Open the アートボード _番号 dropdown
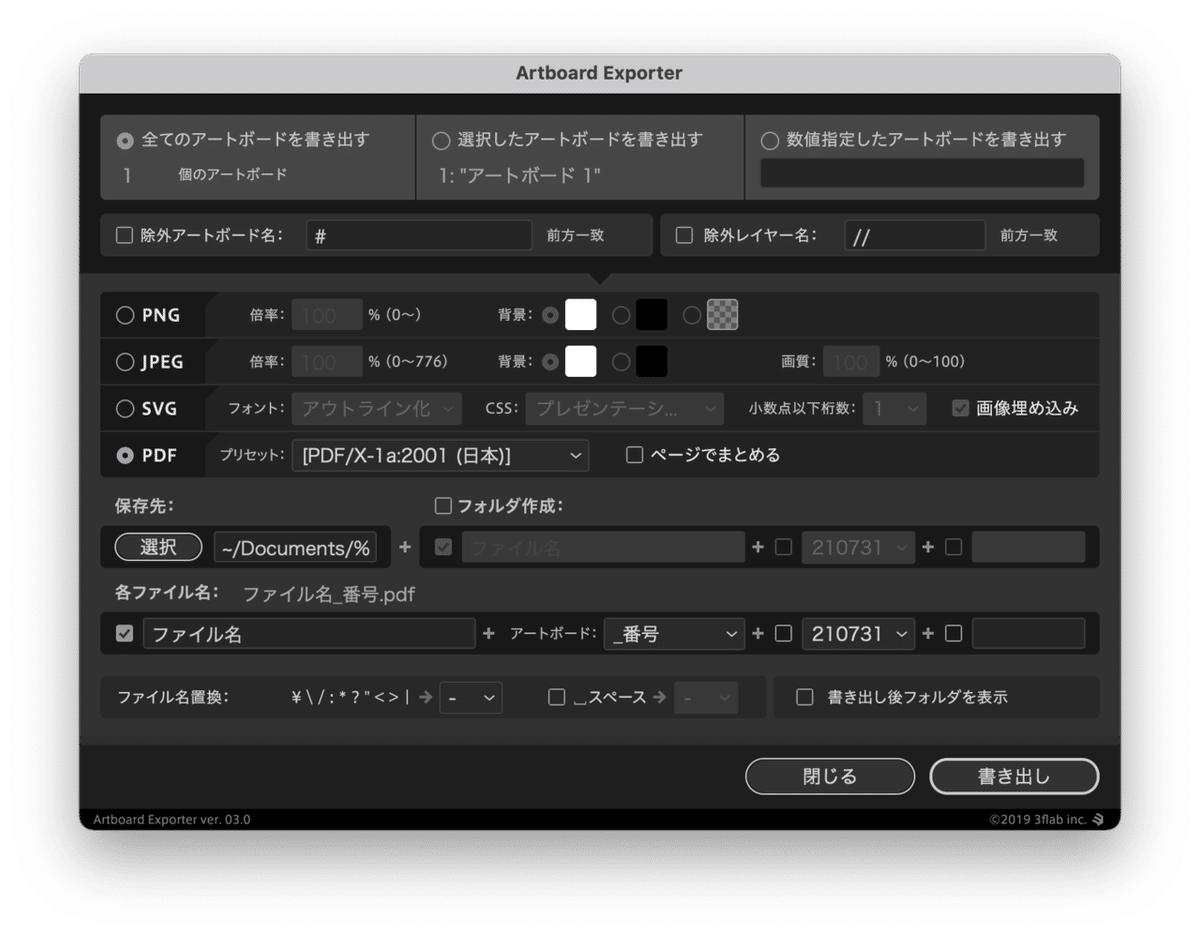1200x935 pixels. 674,634
